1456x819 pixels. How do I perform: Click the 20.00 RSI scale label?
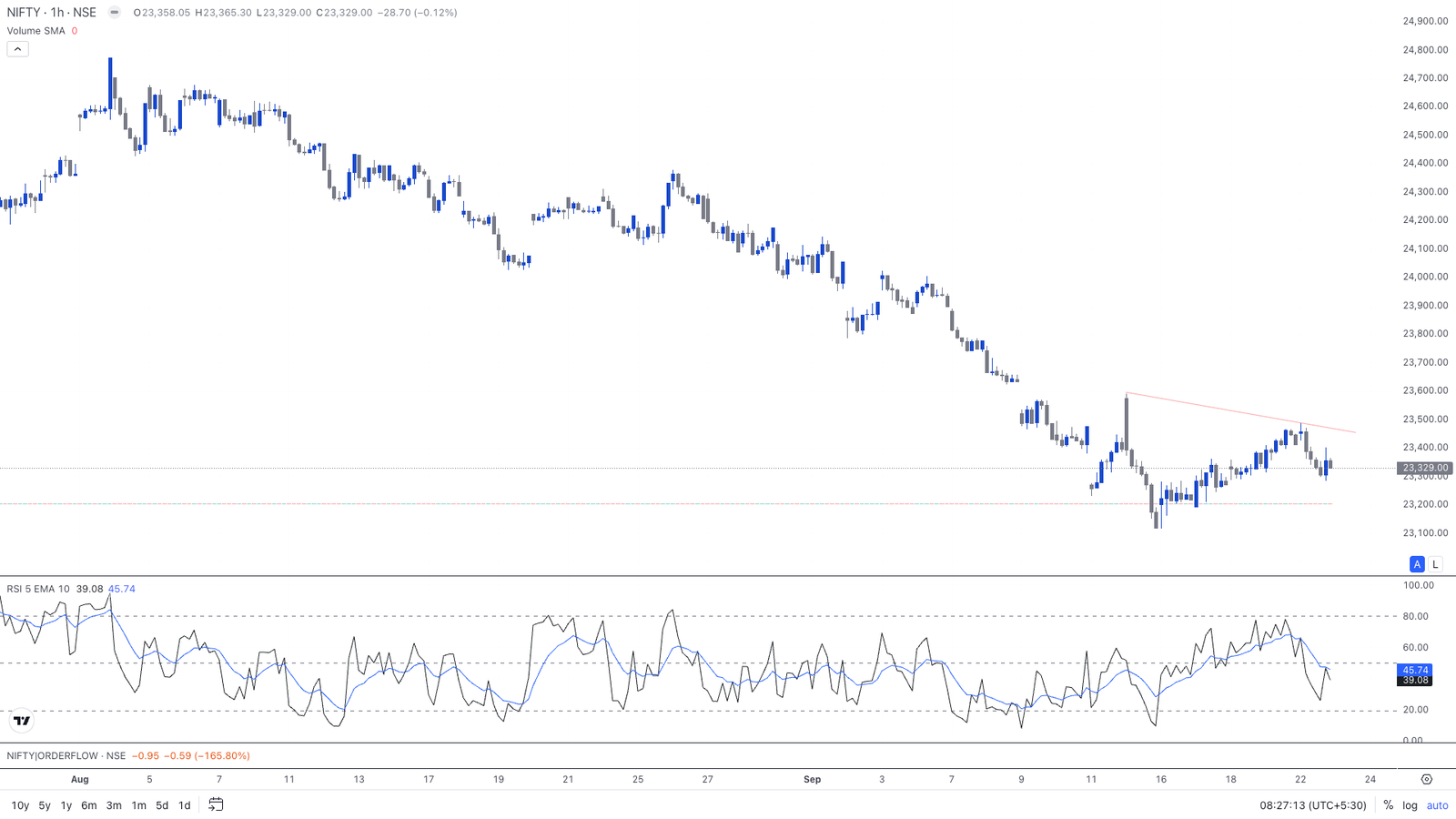click(x=1415, y=710)
